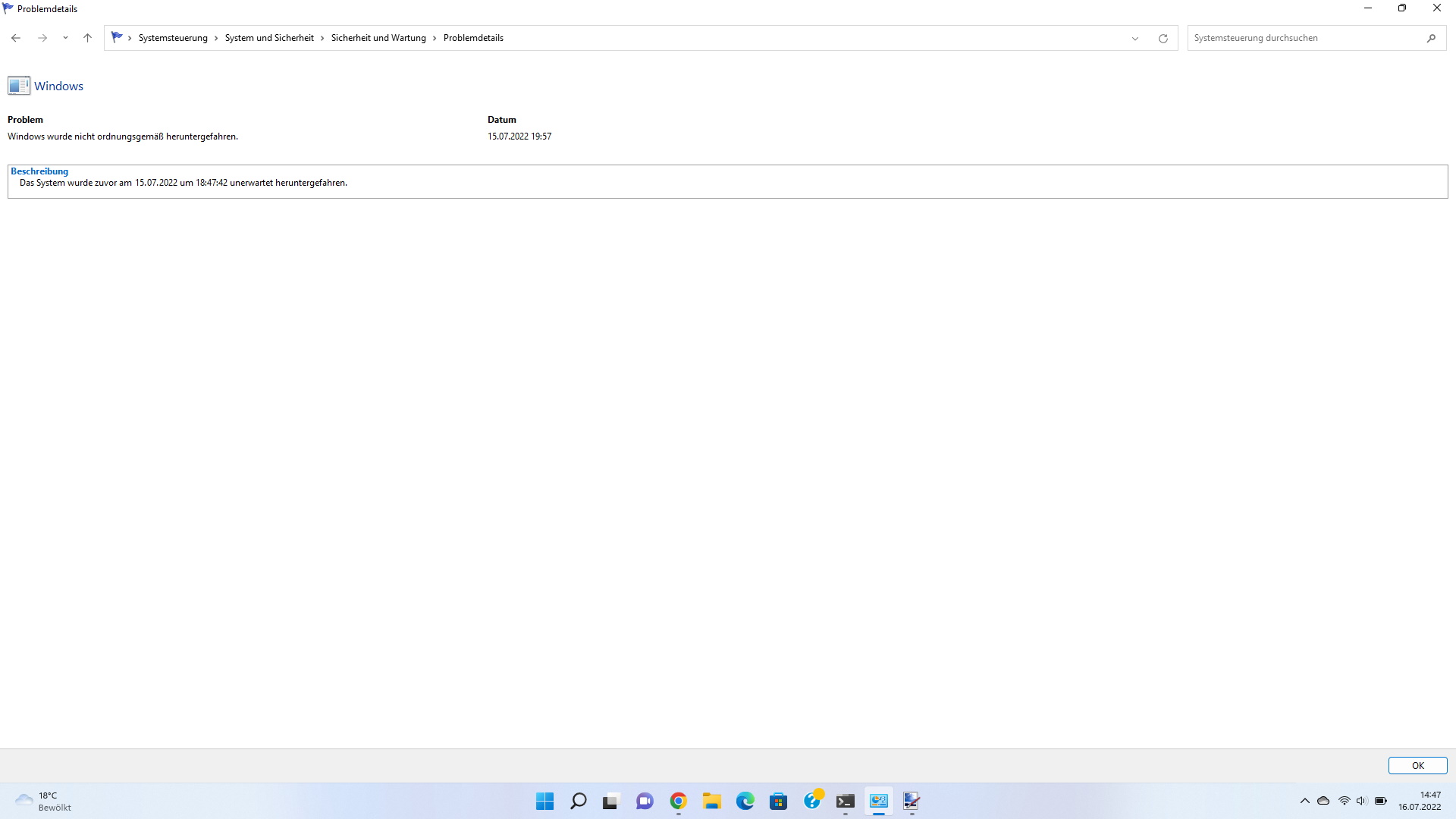This screenshot has width=1456, height=819.
Task: Expand address bar previous locations dropdown
Action: [x=1134, y=38]
